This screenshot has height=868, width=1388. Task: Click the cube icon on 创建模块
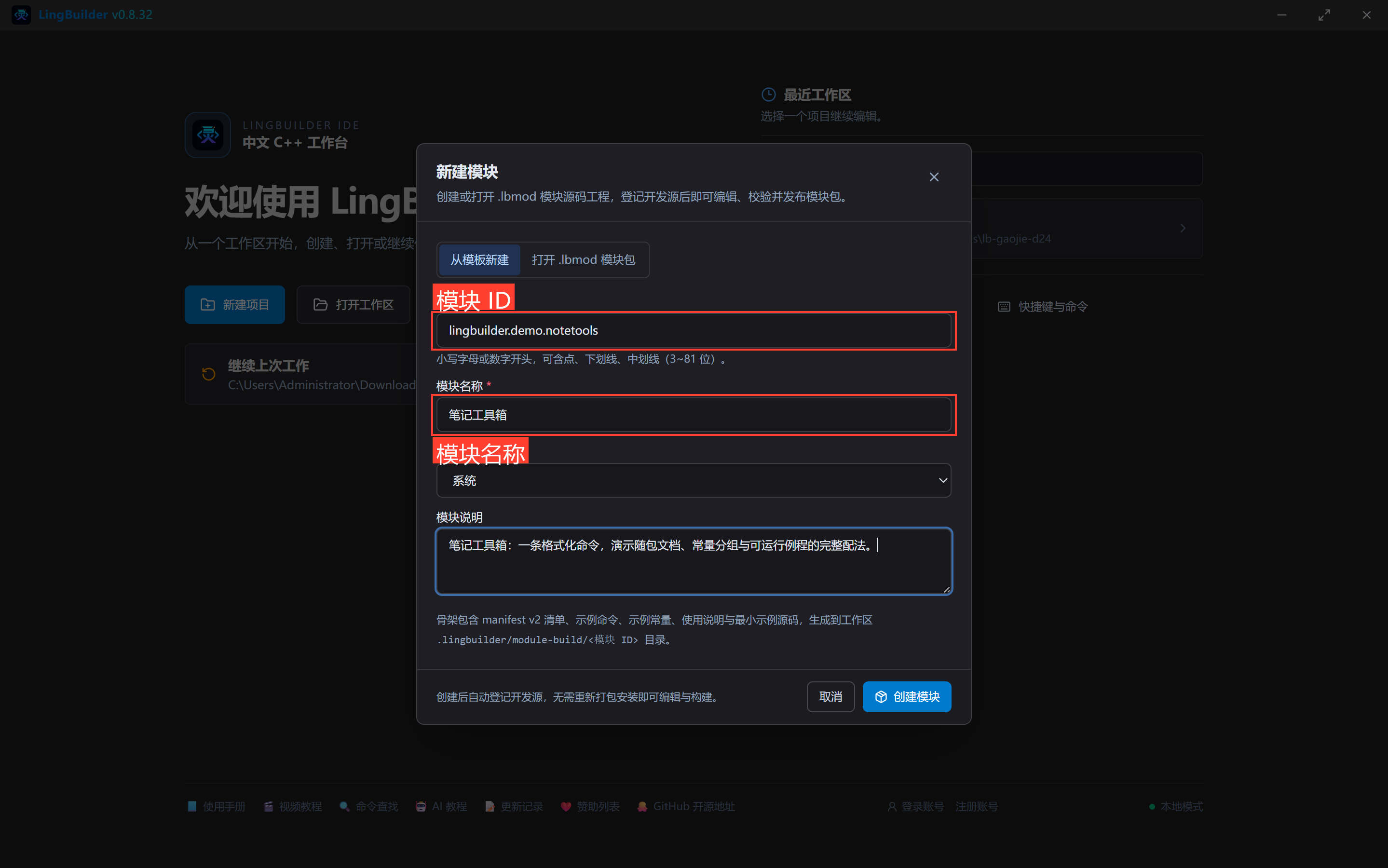coord(881,697)
